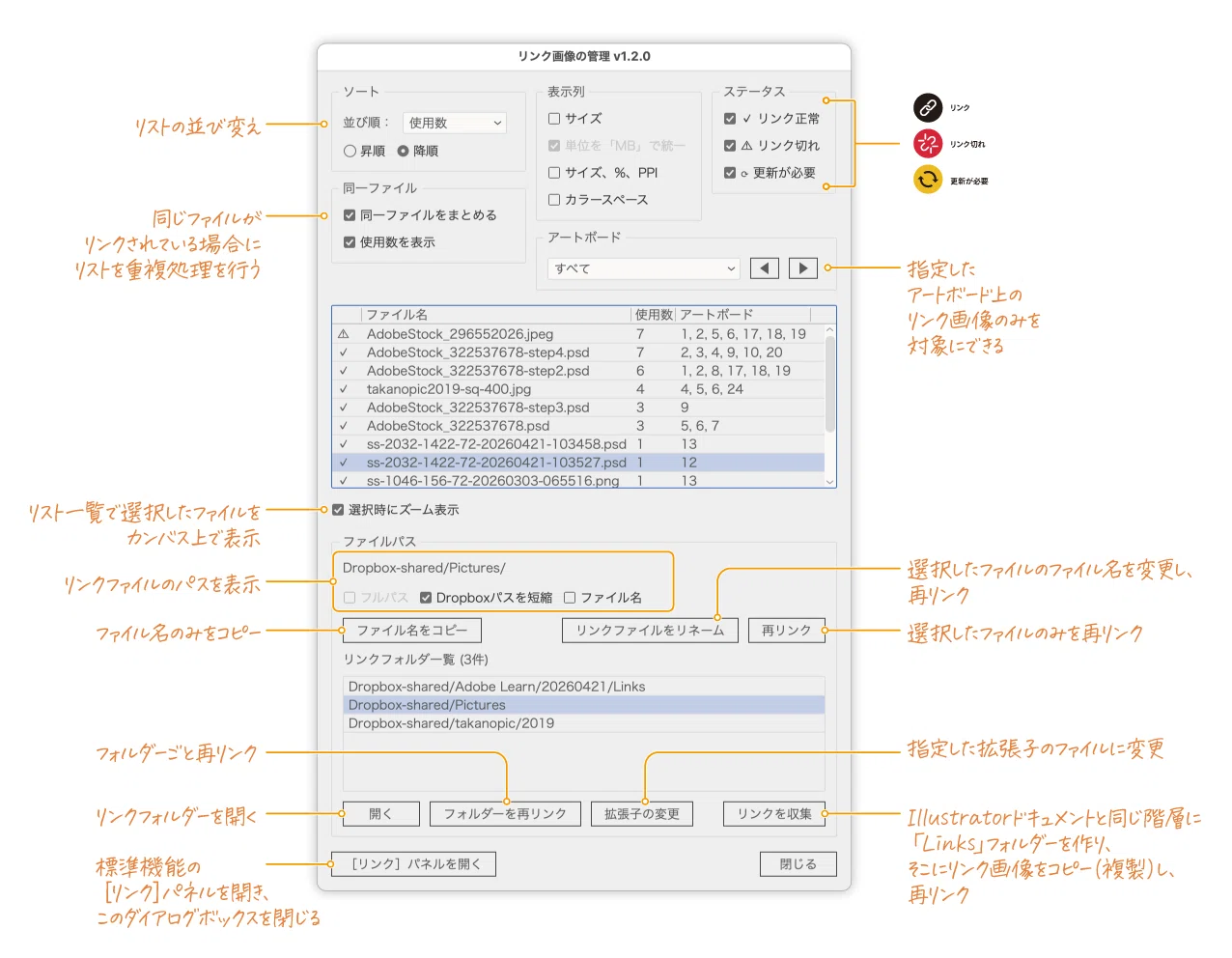Click scroll-down arrow of file list
This screenshot has width=1232, height=958.
pos(830,481)
